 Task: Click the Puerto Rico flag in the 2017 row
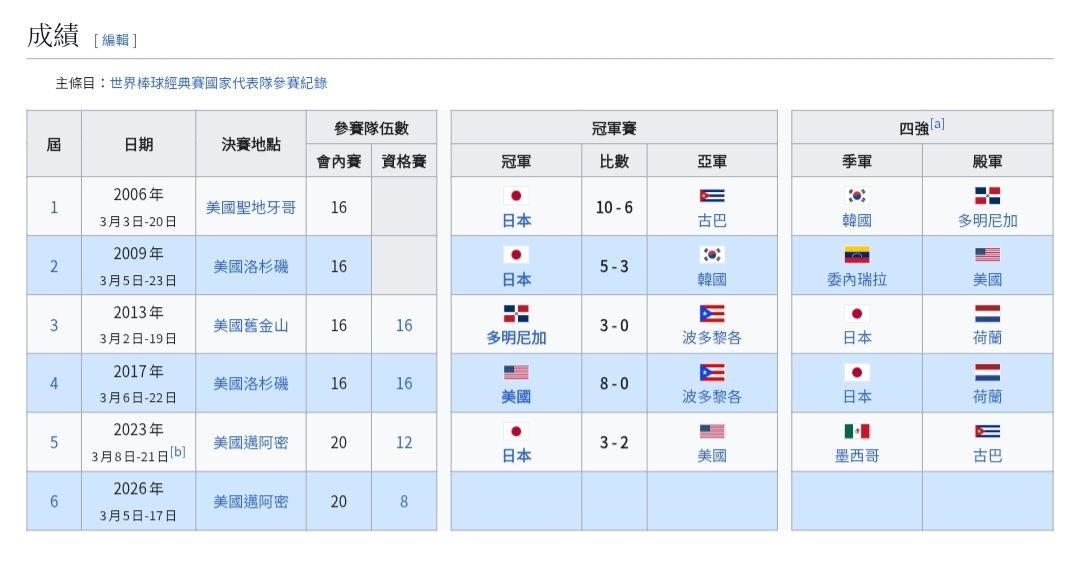tap(712, 372)
